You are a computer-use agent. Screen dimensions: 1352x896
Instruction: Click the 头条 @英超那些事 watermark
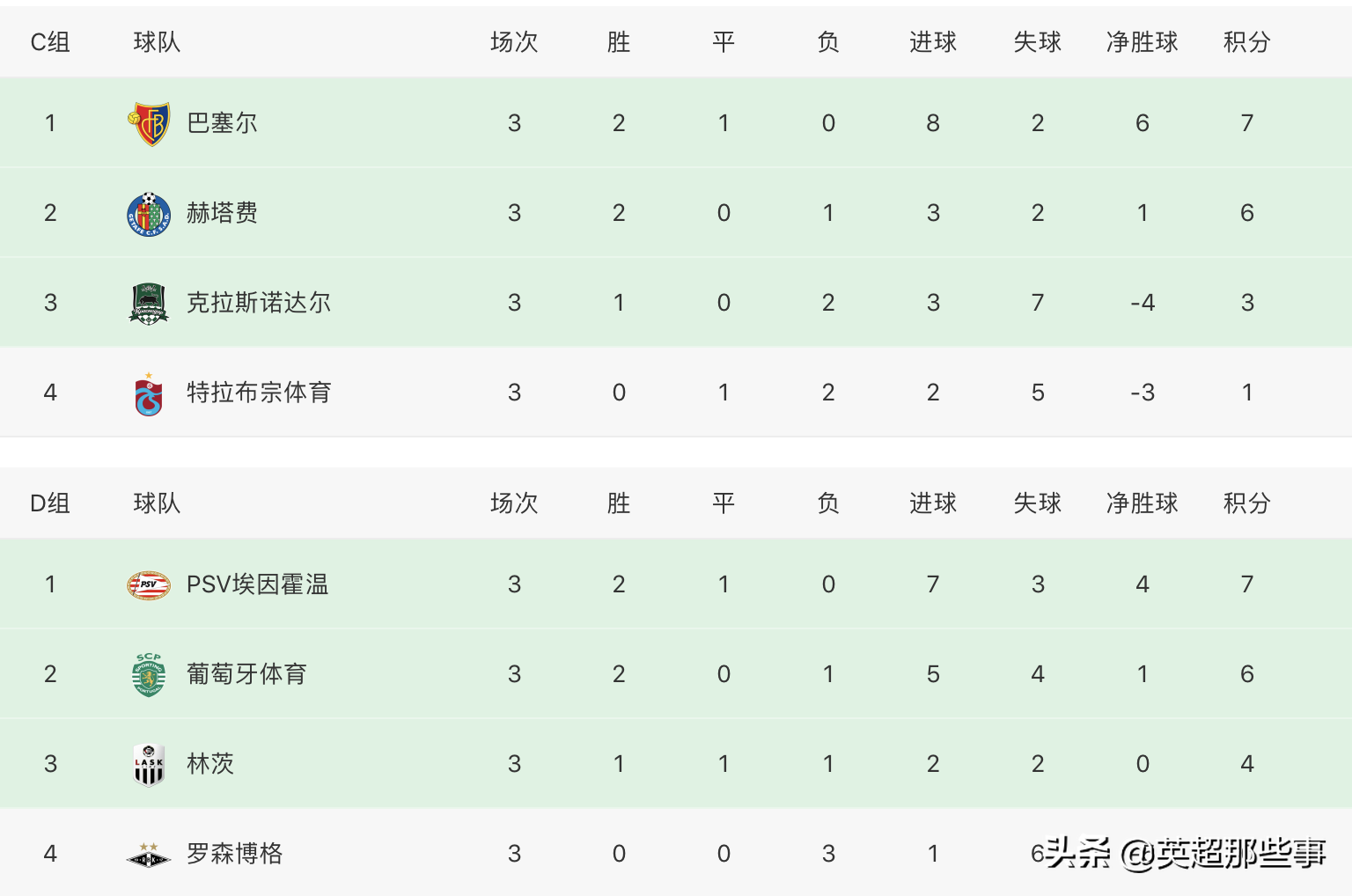(1186, 853)
